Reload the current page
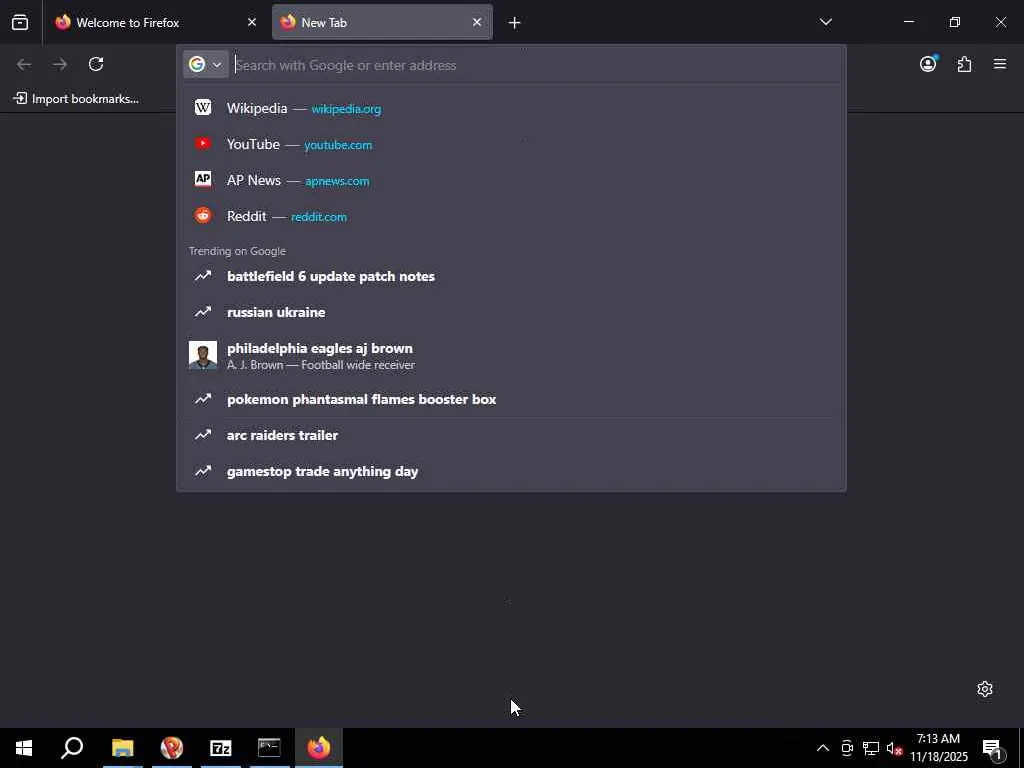The width and height of the screenshot is (1024, 768). click(96, 64)
